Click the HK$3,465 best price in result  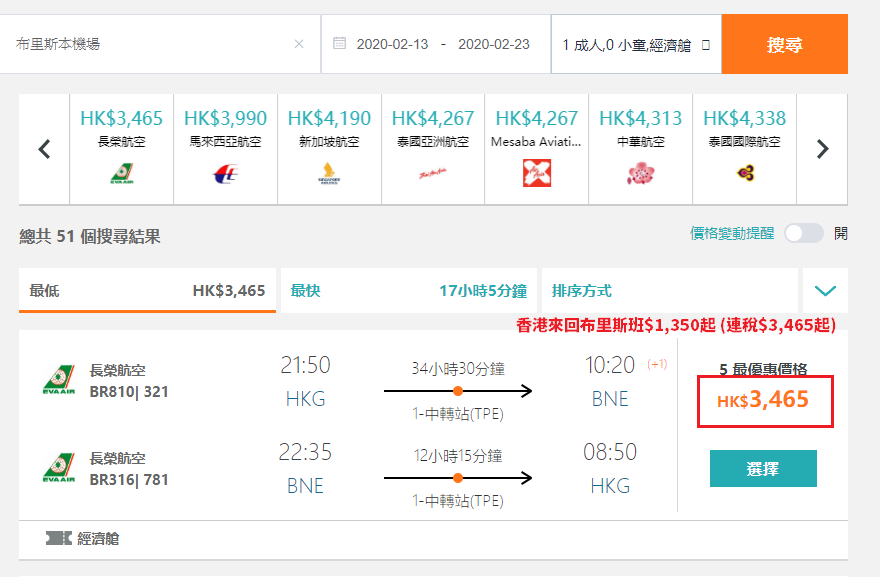tap(763, 400)
